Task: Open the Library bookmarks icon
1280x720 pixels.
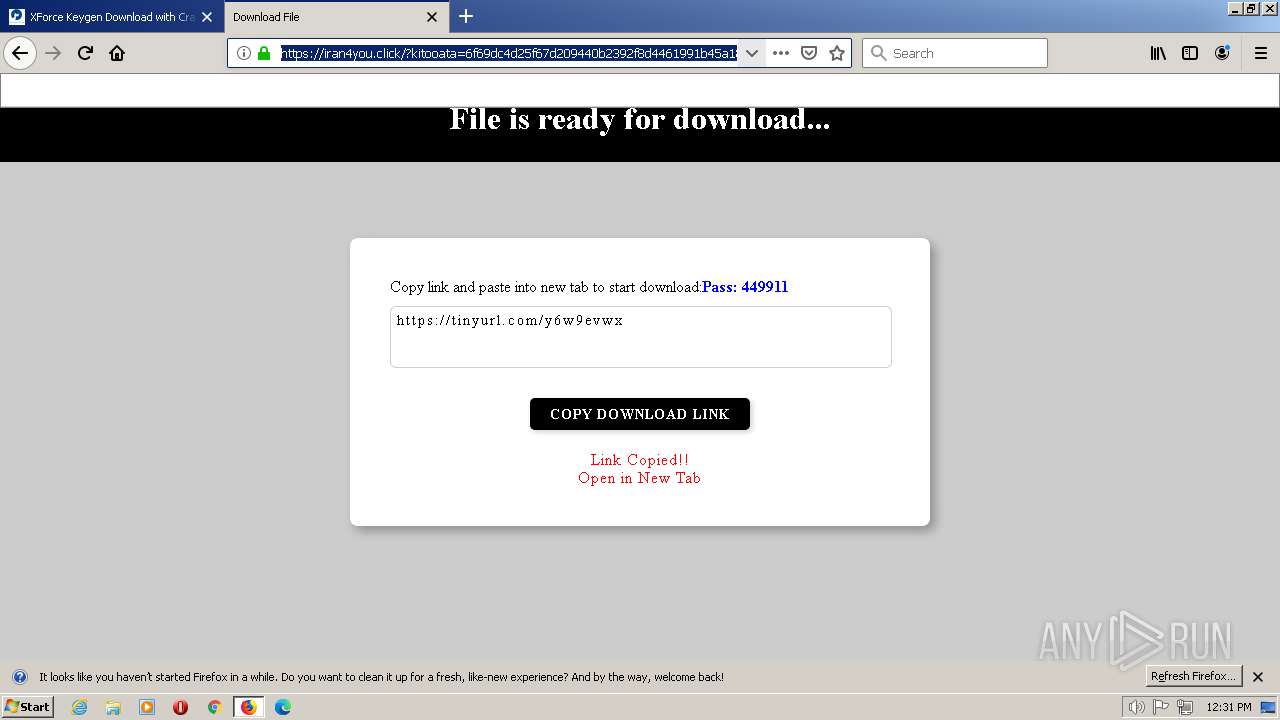Action: coord(1158,53)
